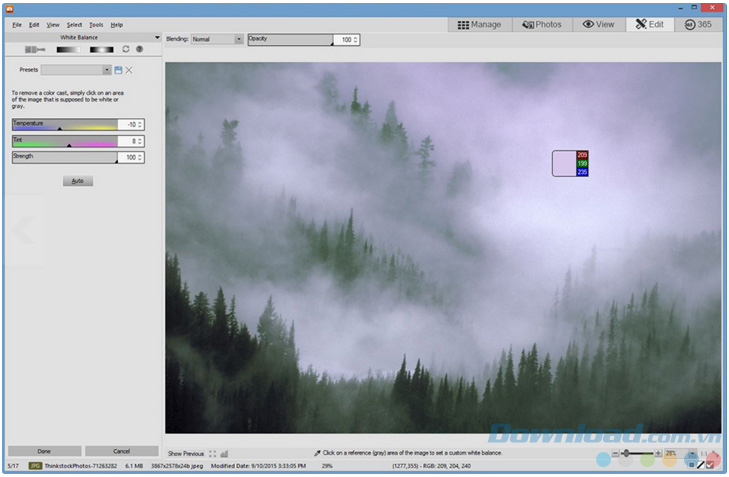729x477 pixels.
Task: Click the reset circular arrow icon
Action: (x=126, y=49)
